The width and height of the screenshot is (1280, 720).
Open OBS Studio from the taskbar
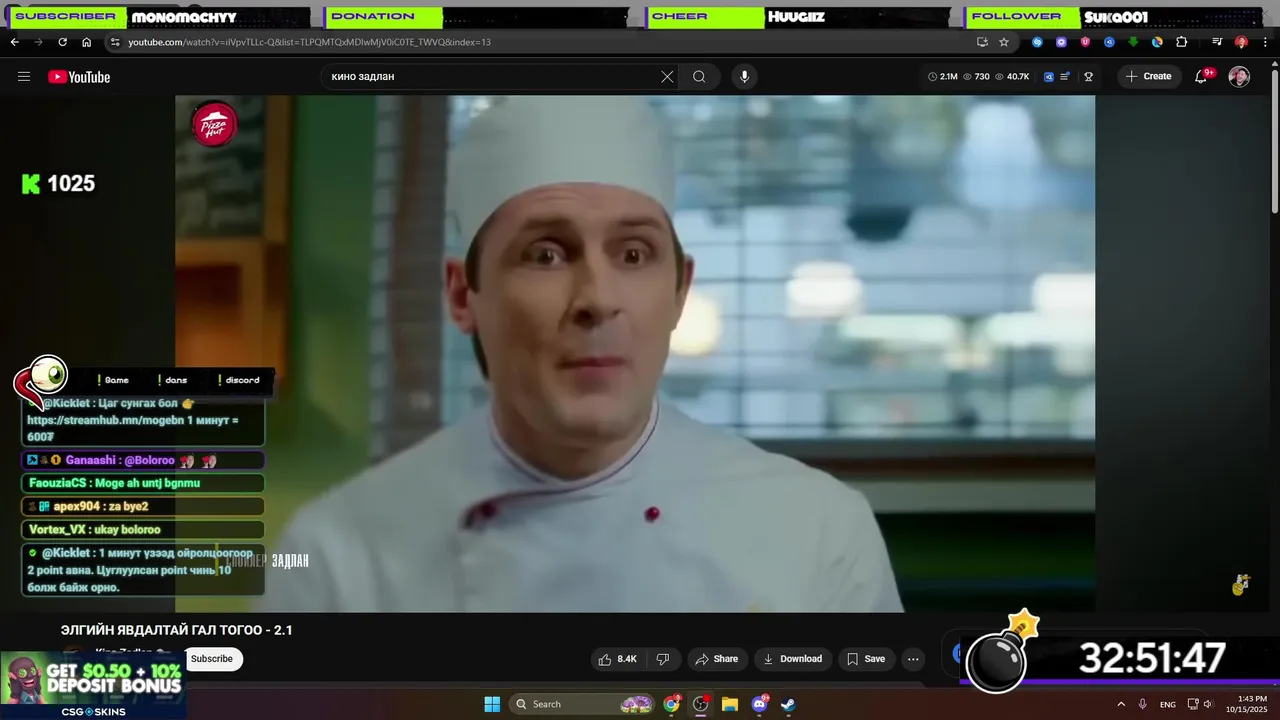(701, 704)
